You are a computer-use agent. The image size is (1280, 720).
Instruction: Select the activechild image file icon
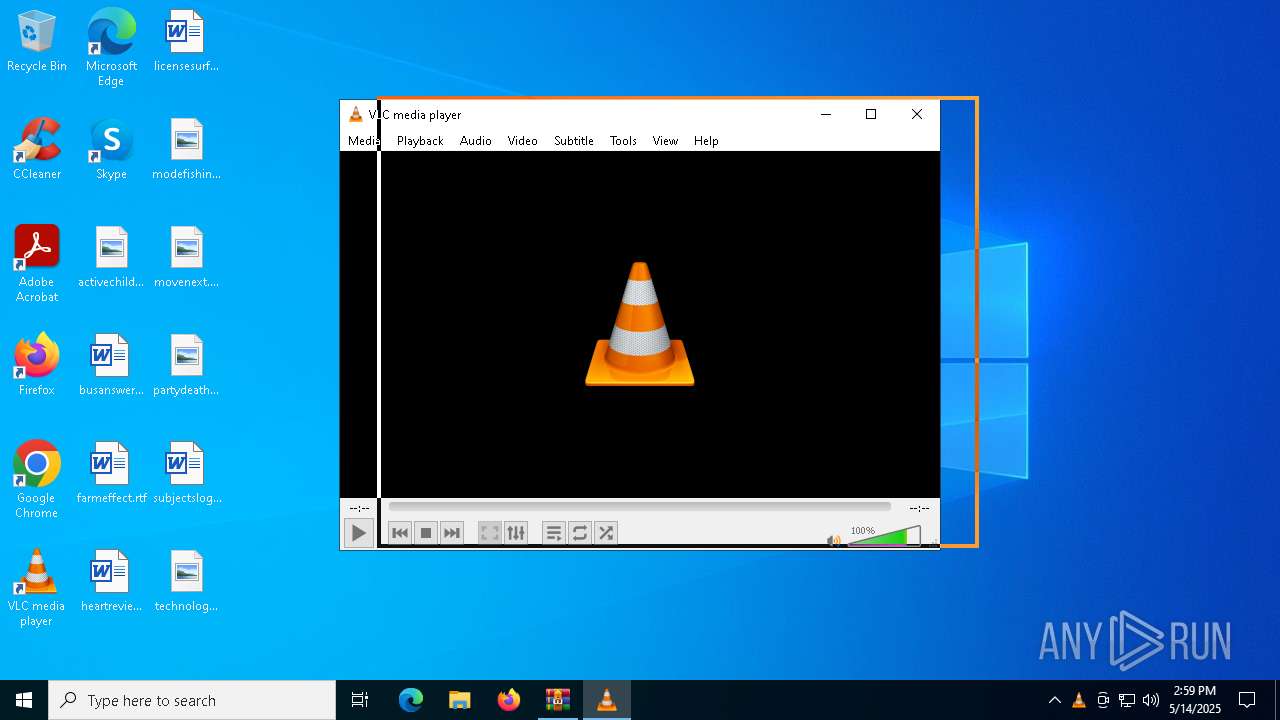[111, 258]
